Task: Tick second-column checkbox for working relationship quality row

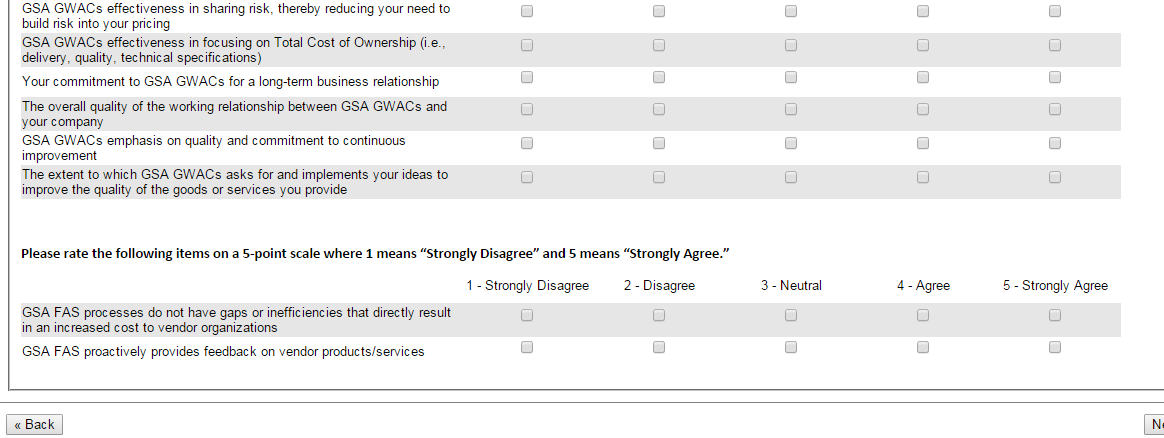Action: (x=659, y=109)
